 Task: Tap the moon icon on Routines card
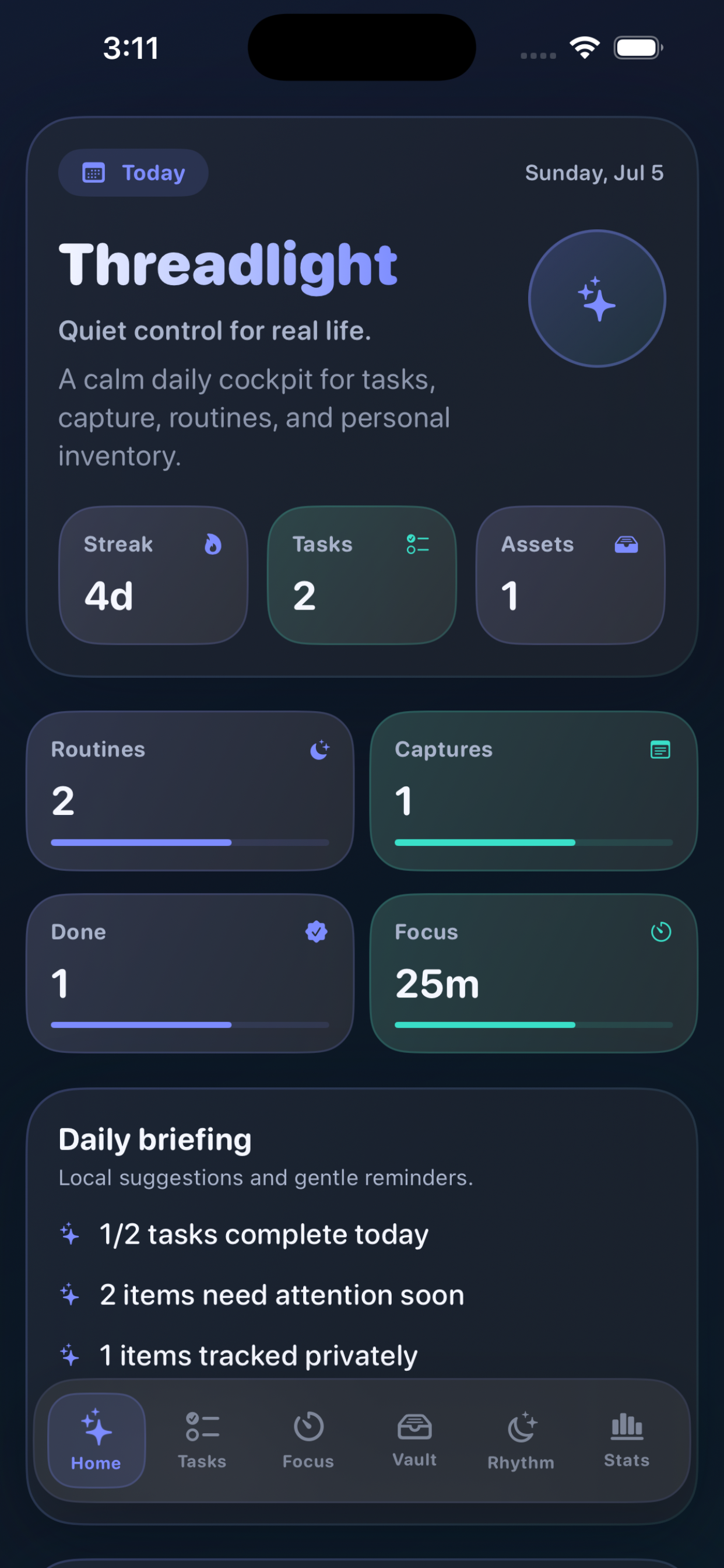[x=319, y=750]
